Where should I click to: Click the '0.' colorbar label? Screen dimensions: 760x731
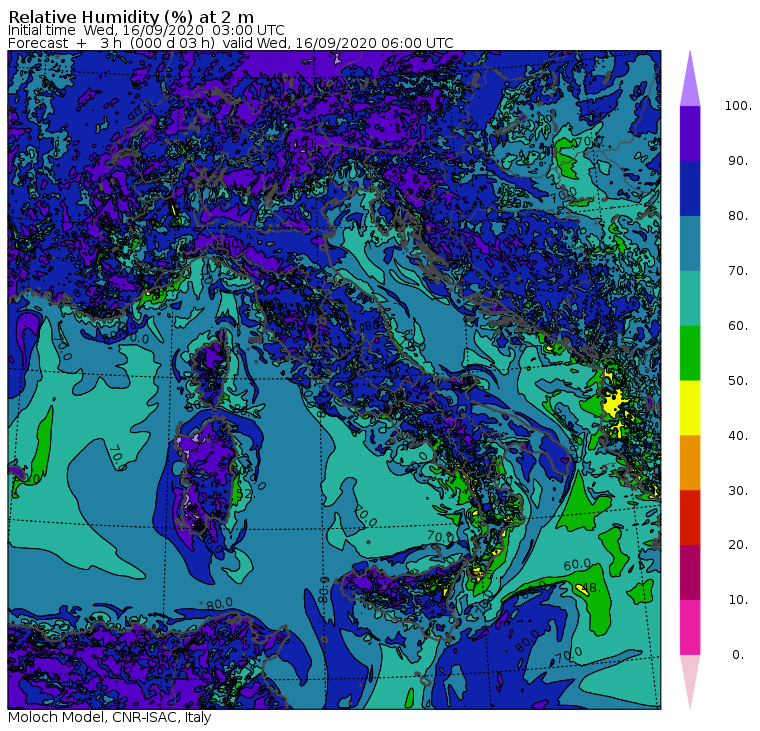738,655
